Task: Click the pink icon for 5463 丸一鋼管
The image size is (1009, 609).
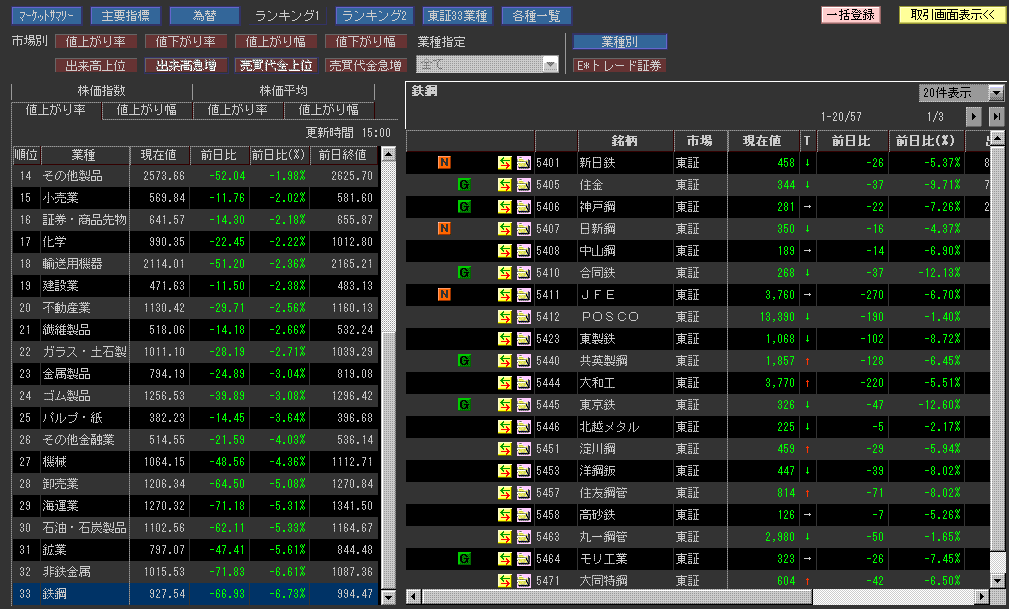Action: (523, 536)
